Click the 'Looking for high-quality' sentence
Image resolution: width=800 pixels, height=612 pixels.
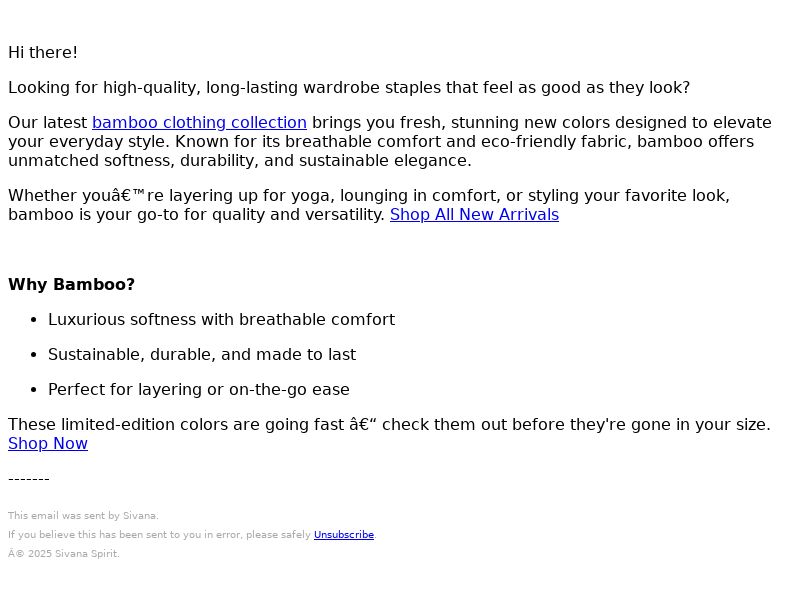pos(349,88)
